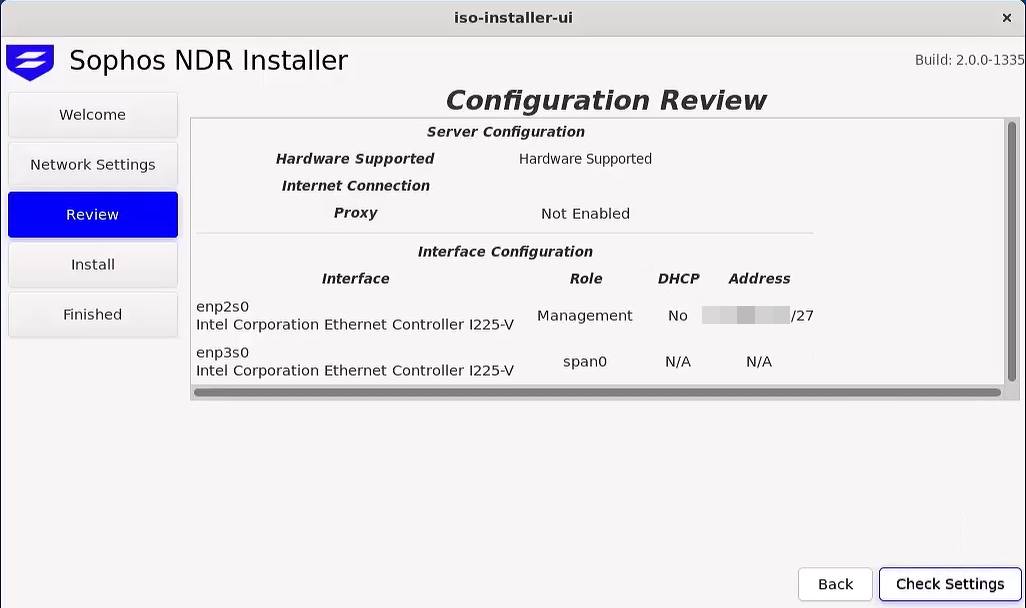This screenshot has width=1026, height=608.
Task: Select the enp2s0 interface name
Action: click(222, 306)
